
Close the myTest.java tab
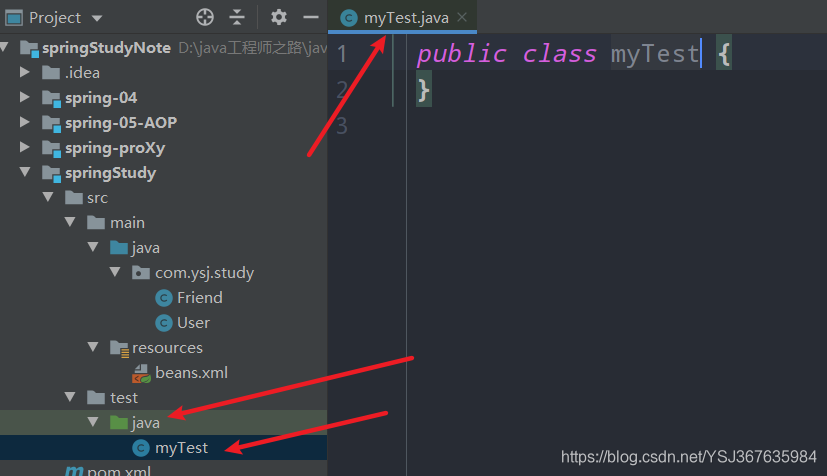[462, 17]
